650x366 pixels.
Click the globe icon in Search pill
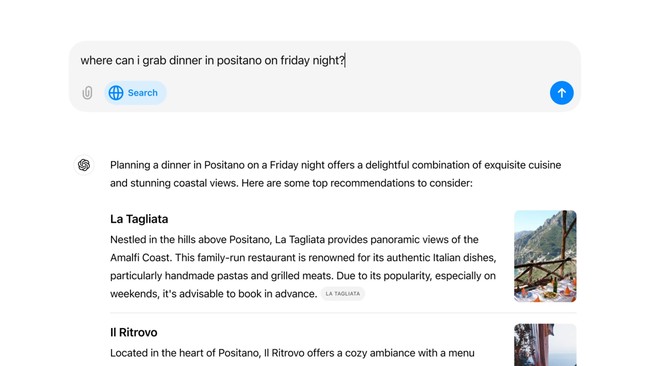[x=116, y=93]
